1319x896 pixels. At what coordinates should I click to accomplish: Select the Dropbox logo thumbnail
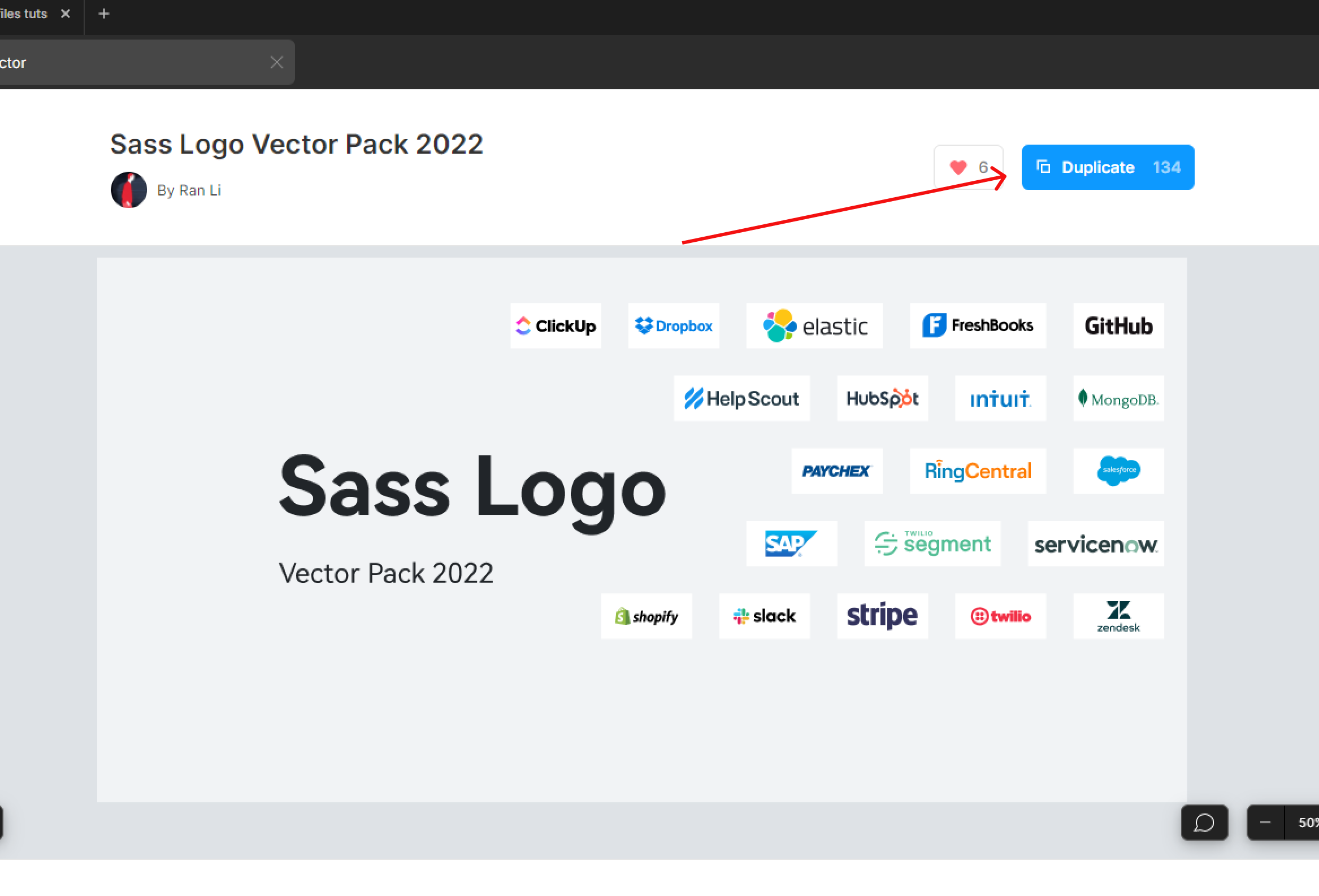(673, 326)
